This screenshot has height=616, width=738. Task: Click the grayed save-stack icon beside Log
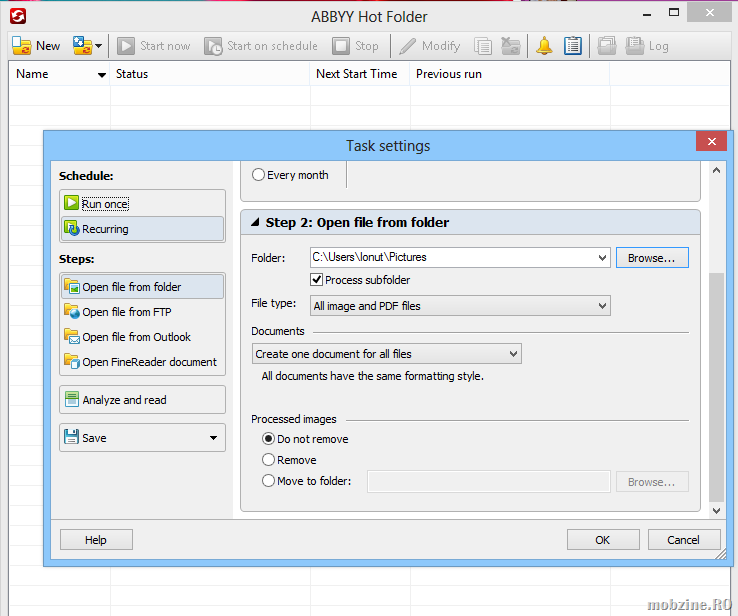pyautogui.click(x=607, y=46)
